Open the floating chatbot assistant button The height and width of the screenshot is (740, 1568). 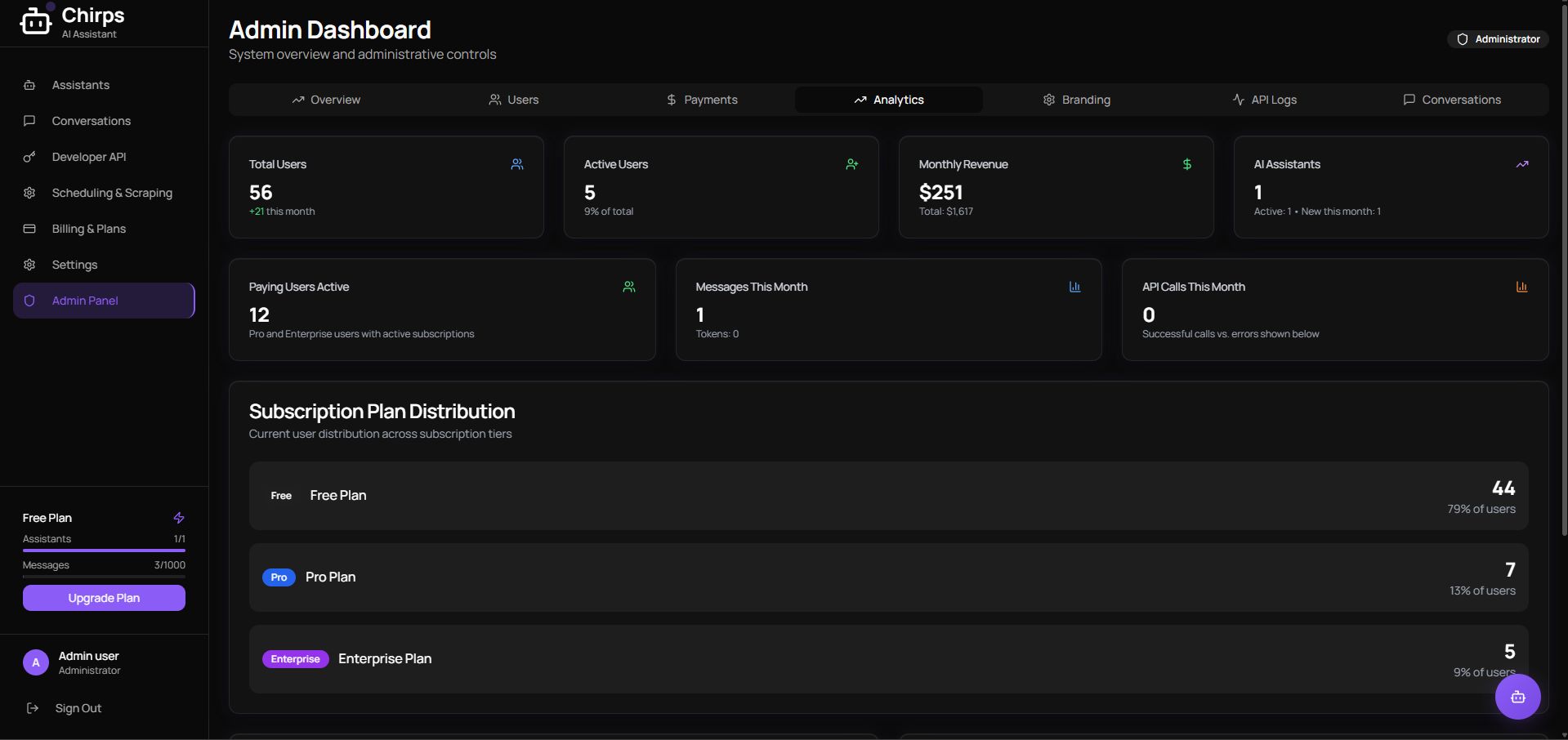point(1517,697)
